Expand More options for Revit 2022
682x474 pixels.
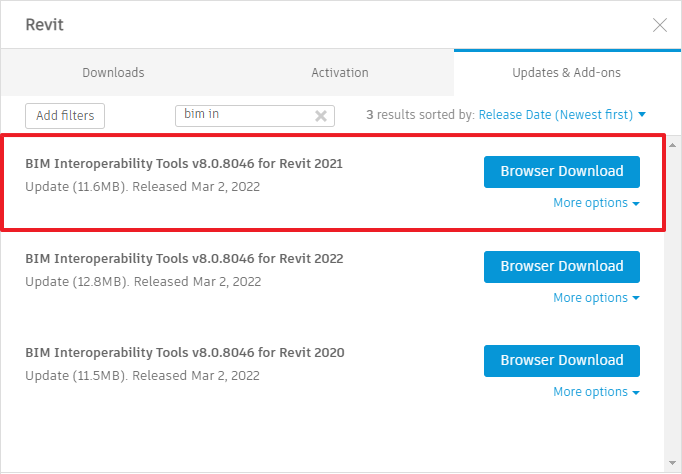point(596,298)
